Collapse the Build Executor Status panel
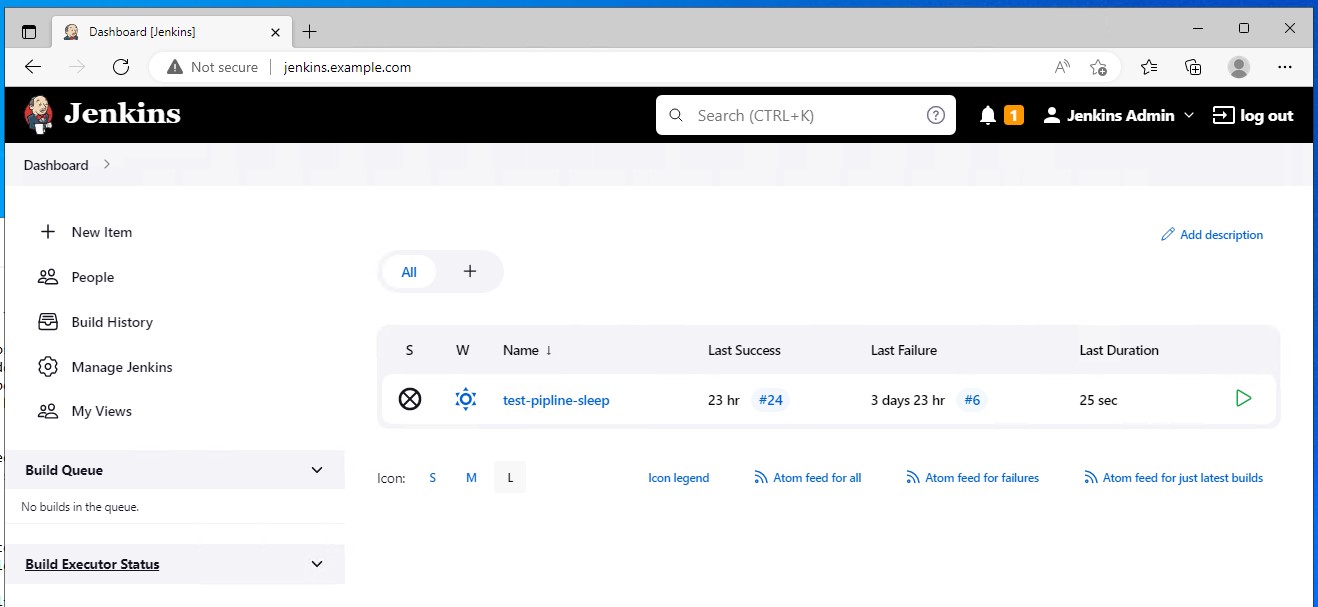Screen dimensions: 1318x607 [317, 564]
